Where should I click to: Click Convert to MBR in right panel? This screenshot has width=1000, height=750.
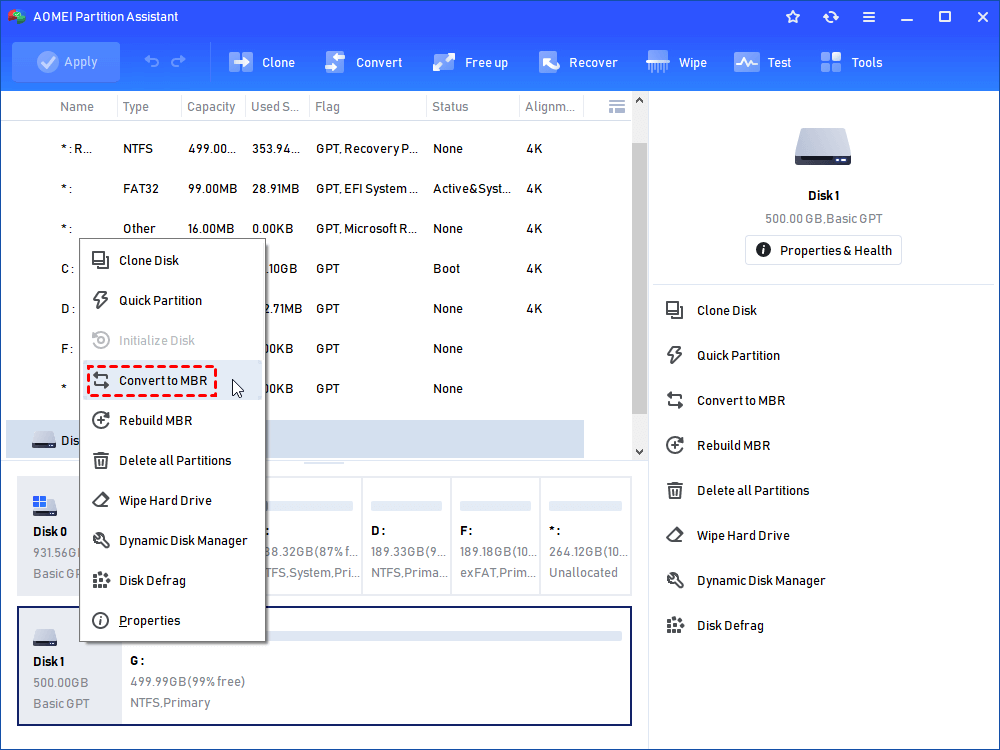pos(725,401)
